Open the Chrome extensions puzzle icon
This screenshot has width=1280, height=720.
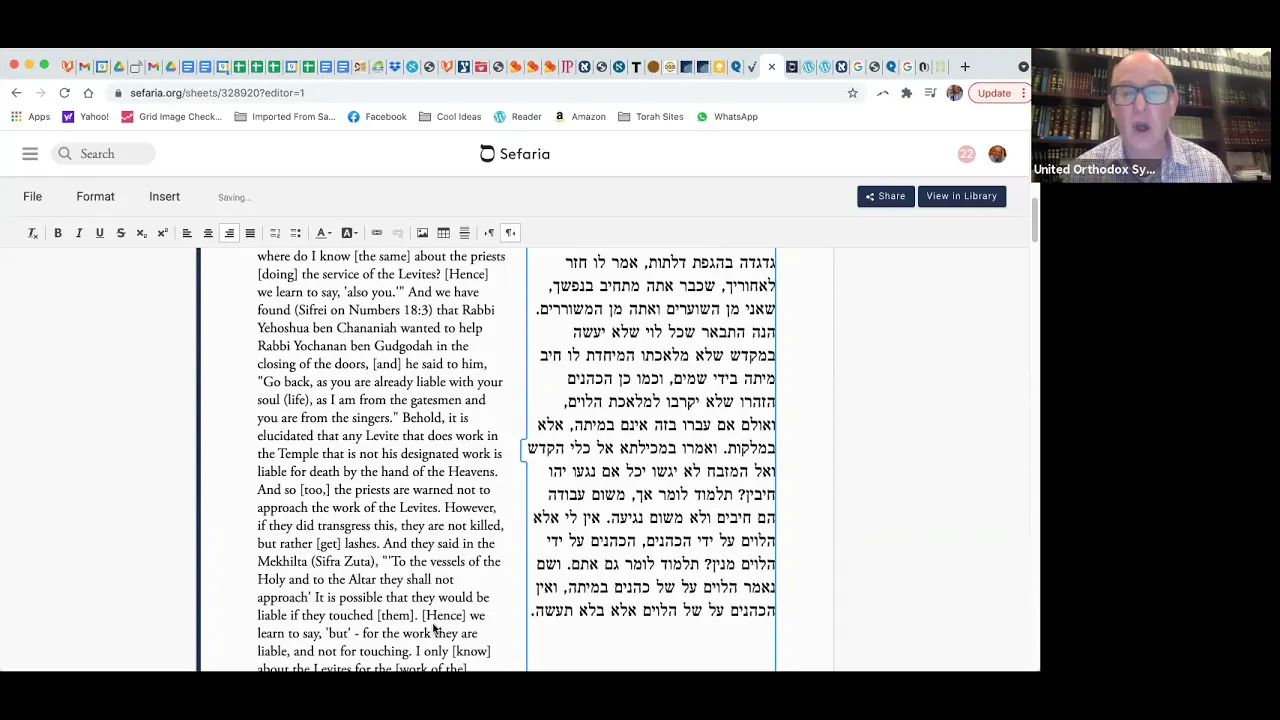(906, 93)
